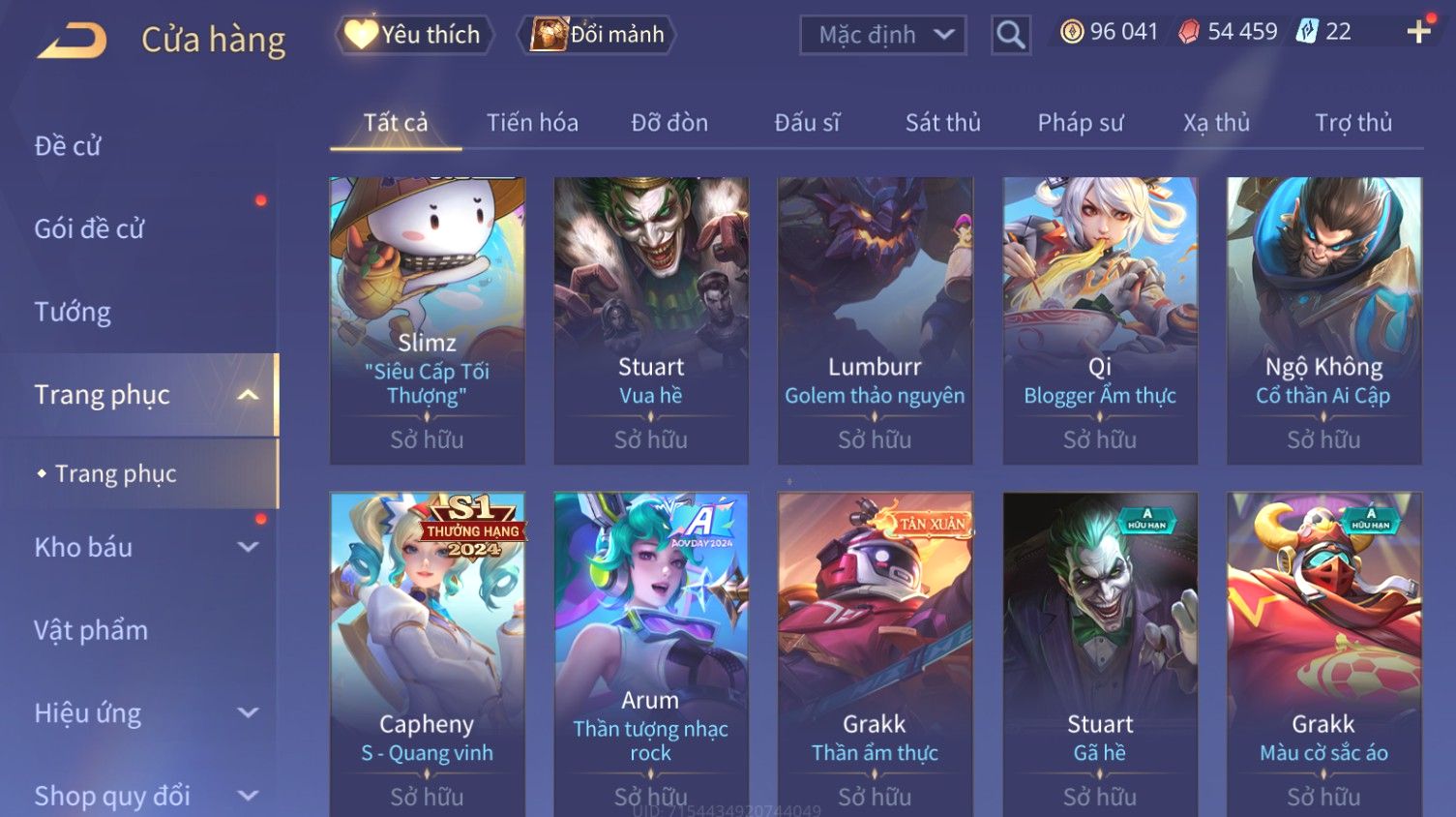Select Qi Blogger Ẩm thực skin card

coord(1100,320)
